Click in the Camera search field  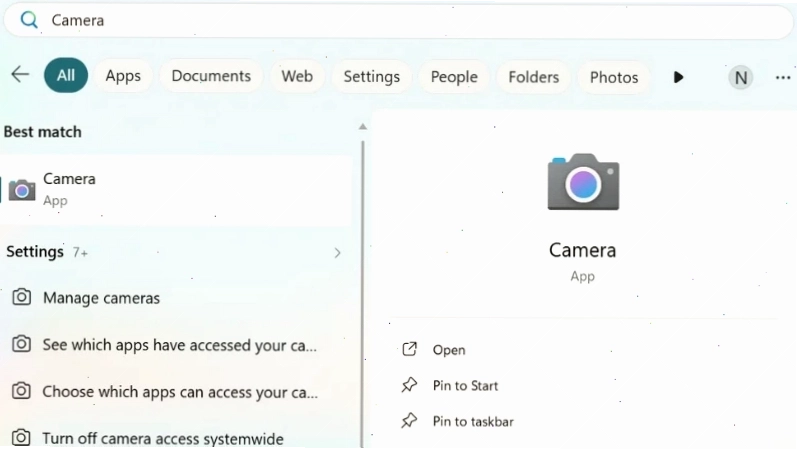pos(398,21)
